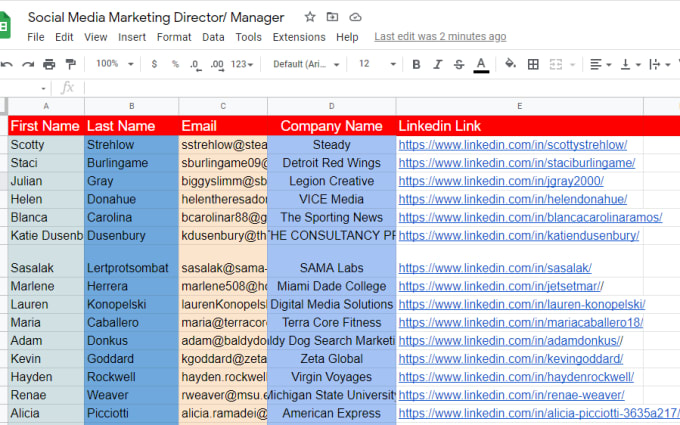Click the Move to folder icon

click(332, 17)
